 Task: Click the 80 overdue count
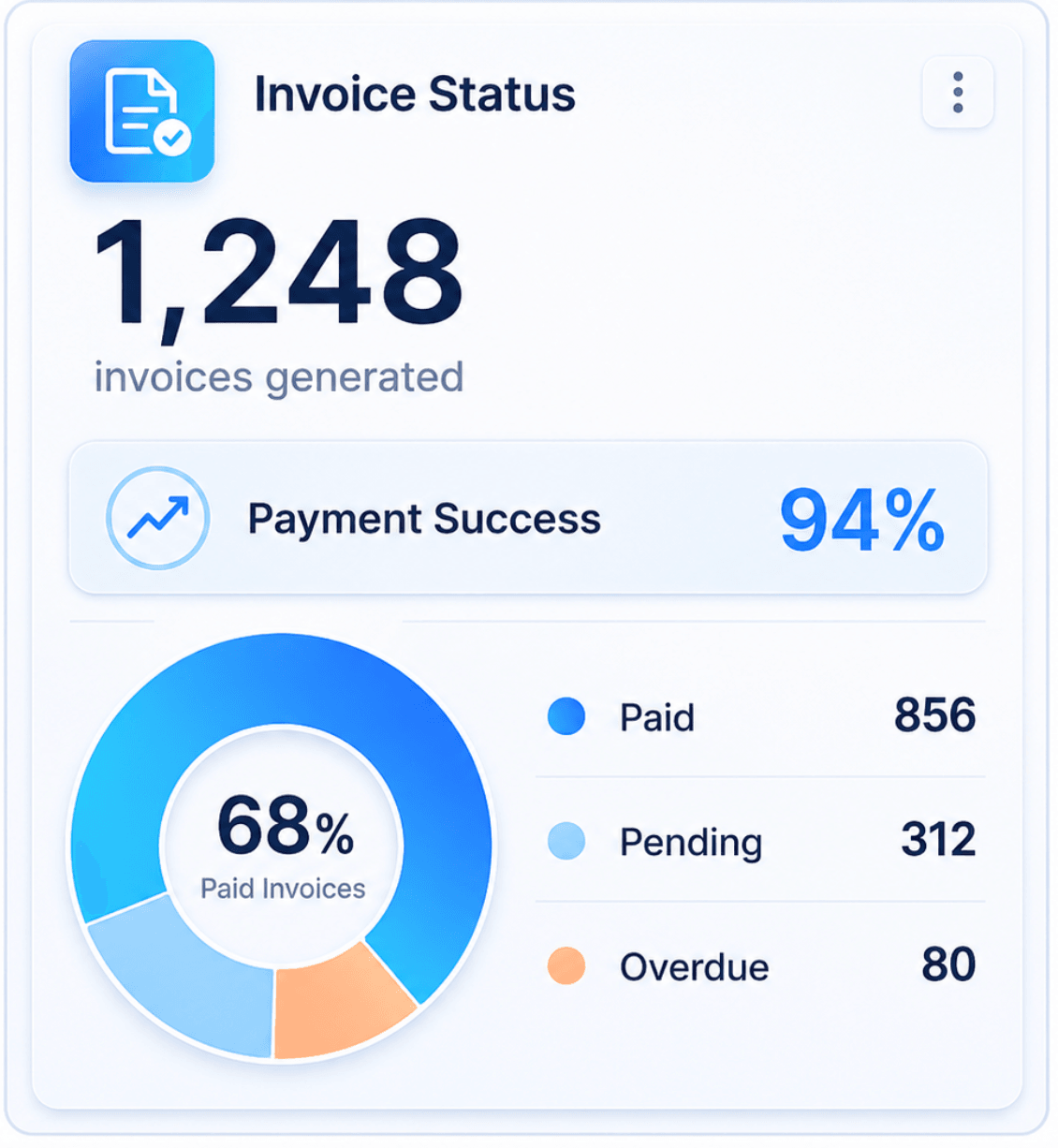948,964
